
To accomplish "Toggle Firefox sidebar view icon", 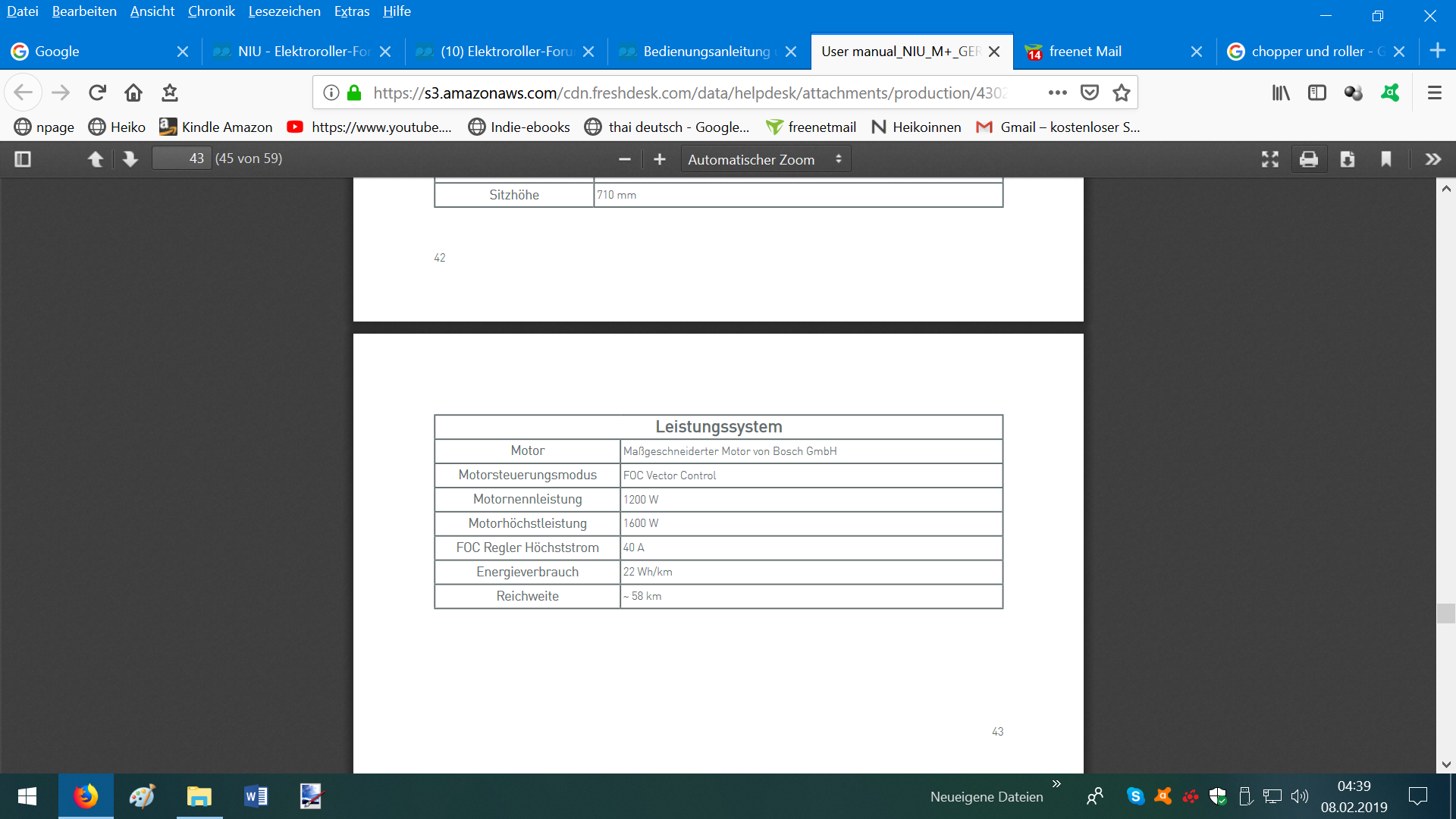I will tap(1317, 93).
